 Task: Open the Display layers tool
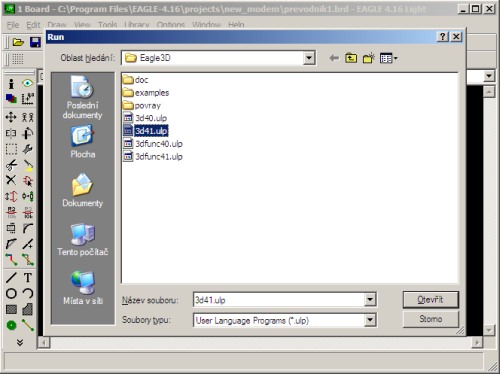point(11,99)
